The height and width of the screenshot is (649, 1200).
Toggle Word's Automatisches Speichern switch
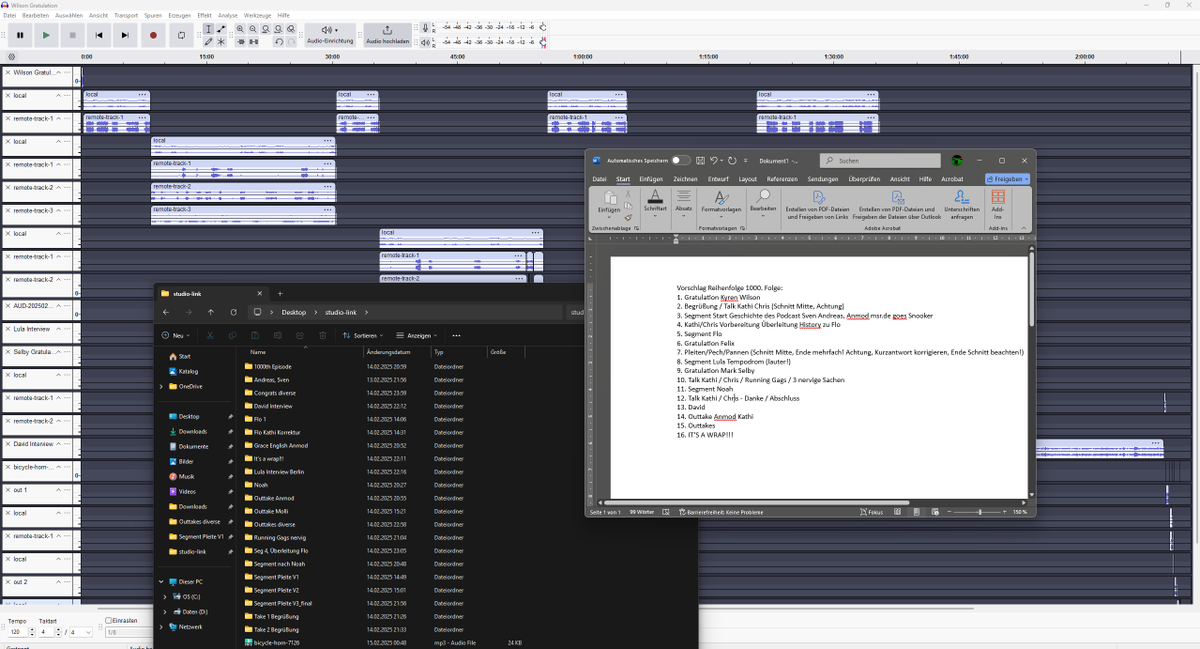[680, 160]
